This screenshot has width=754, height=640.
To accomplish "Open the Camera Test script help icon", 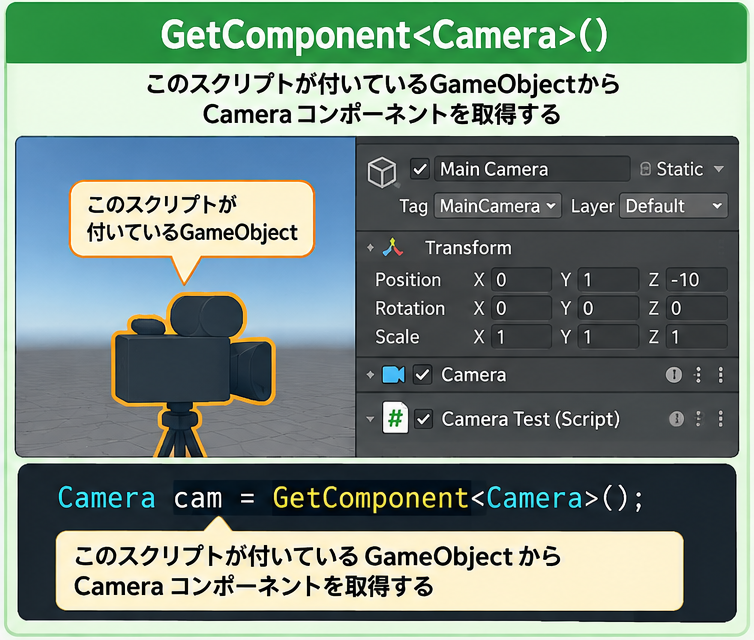I will (677, 419).
